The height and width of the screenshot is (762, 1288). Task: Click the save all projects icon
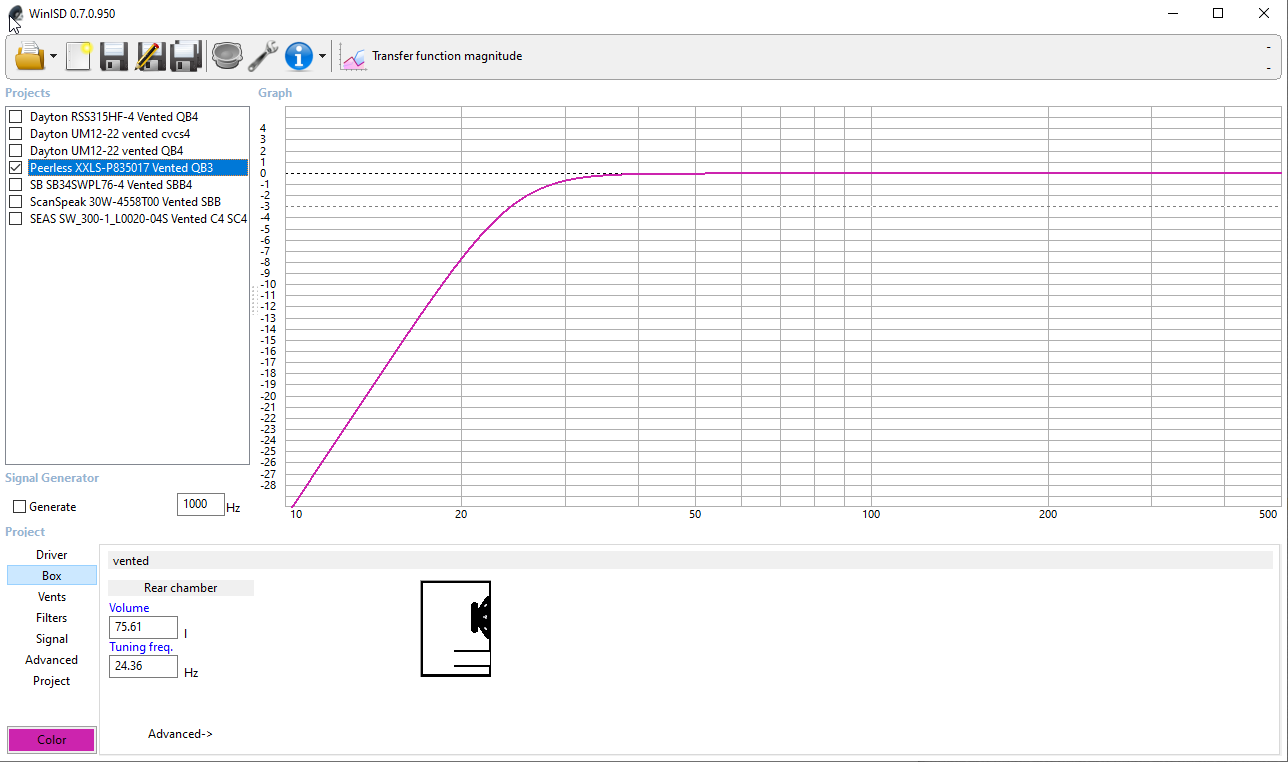pos(186,56)
